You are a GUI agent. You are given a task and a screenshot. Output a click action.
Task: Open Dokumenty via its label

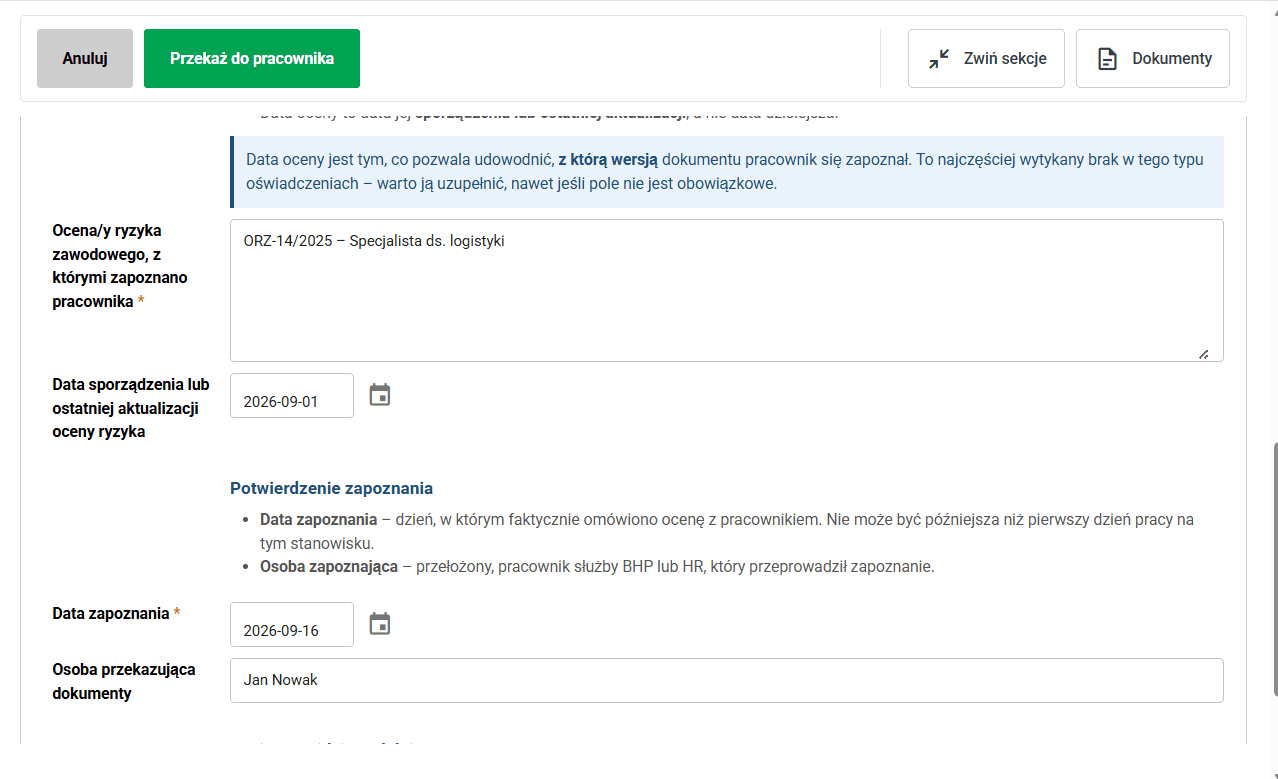1172,59
